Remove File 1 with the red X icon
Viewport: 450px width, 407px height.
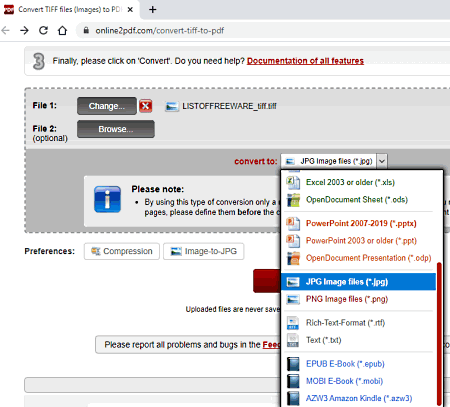[145, 106]
